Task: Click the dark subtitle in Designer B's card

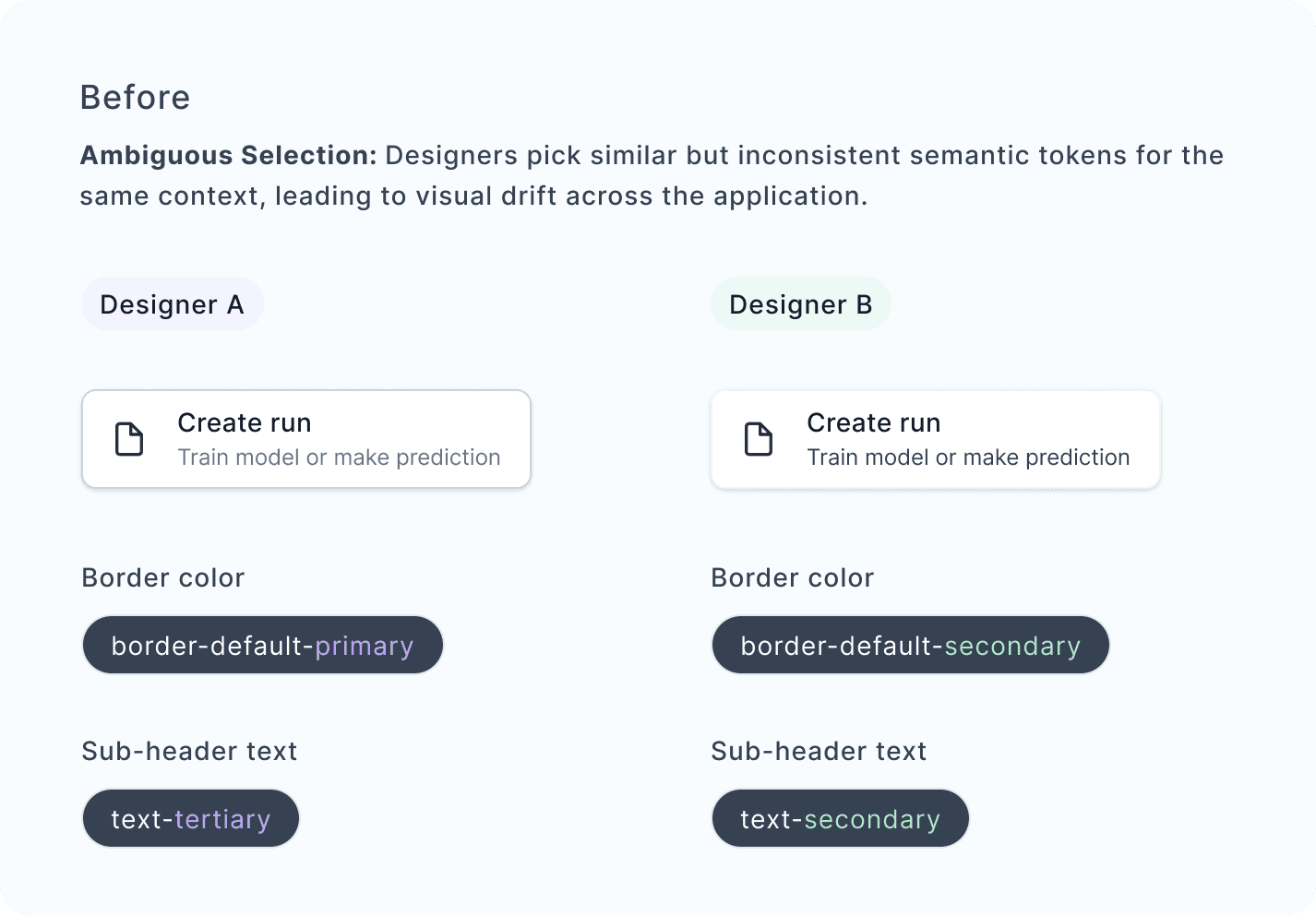Action: coord(968,457)
